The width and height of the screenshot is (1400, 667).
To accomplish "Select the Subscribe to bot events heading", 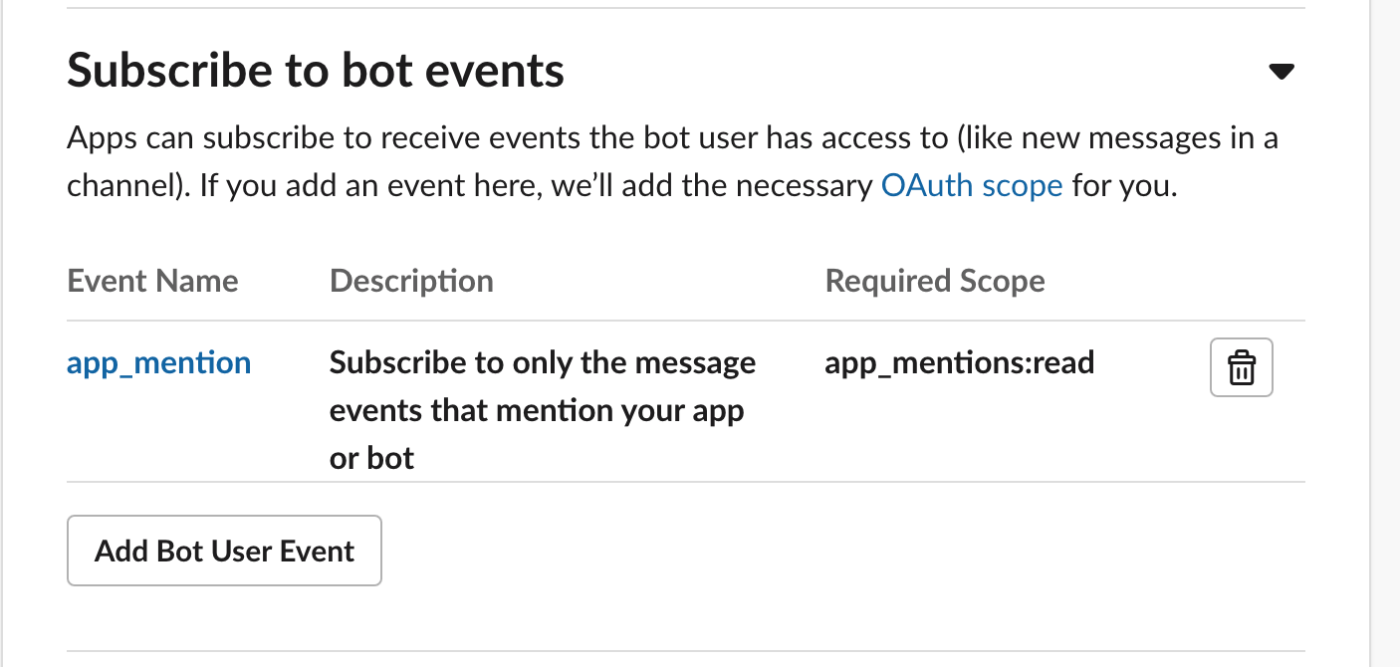I will (316, 71).
